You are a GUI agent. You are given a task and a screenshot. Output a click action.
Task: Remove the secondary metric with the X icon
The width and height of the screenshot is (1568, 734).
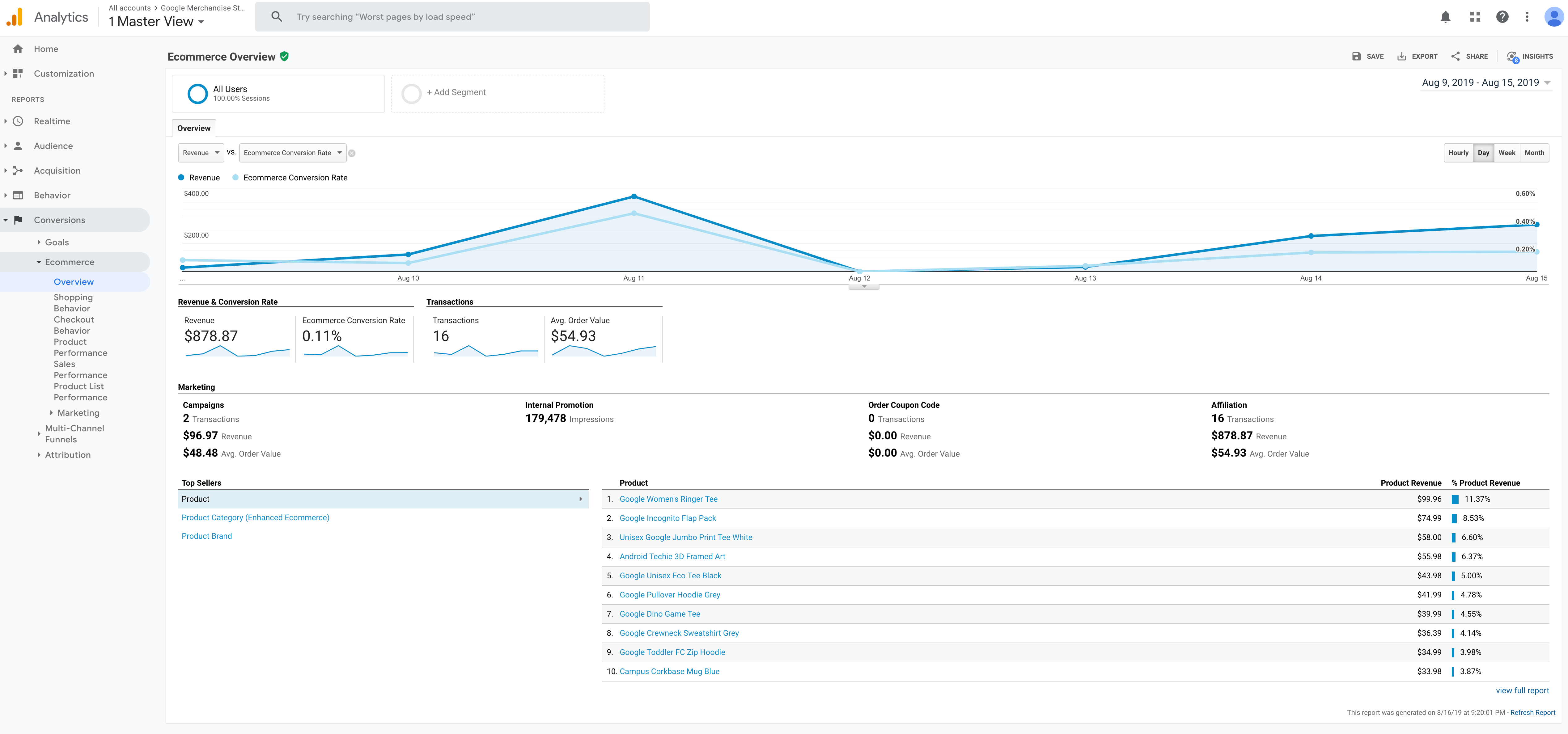tap(352, 153)
